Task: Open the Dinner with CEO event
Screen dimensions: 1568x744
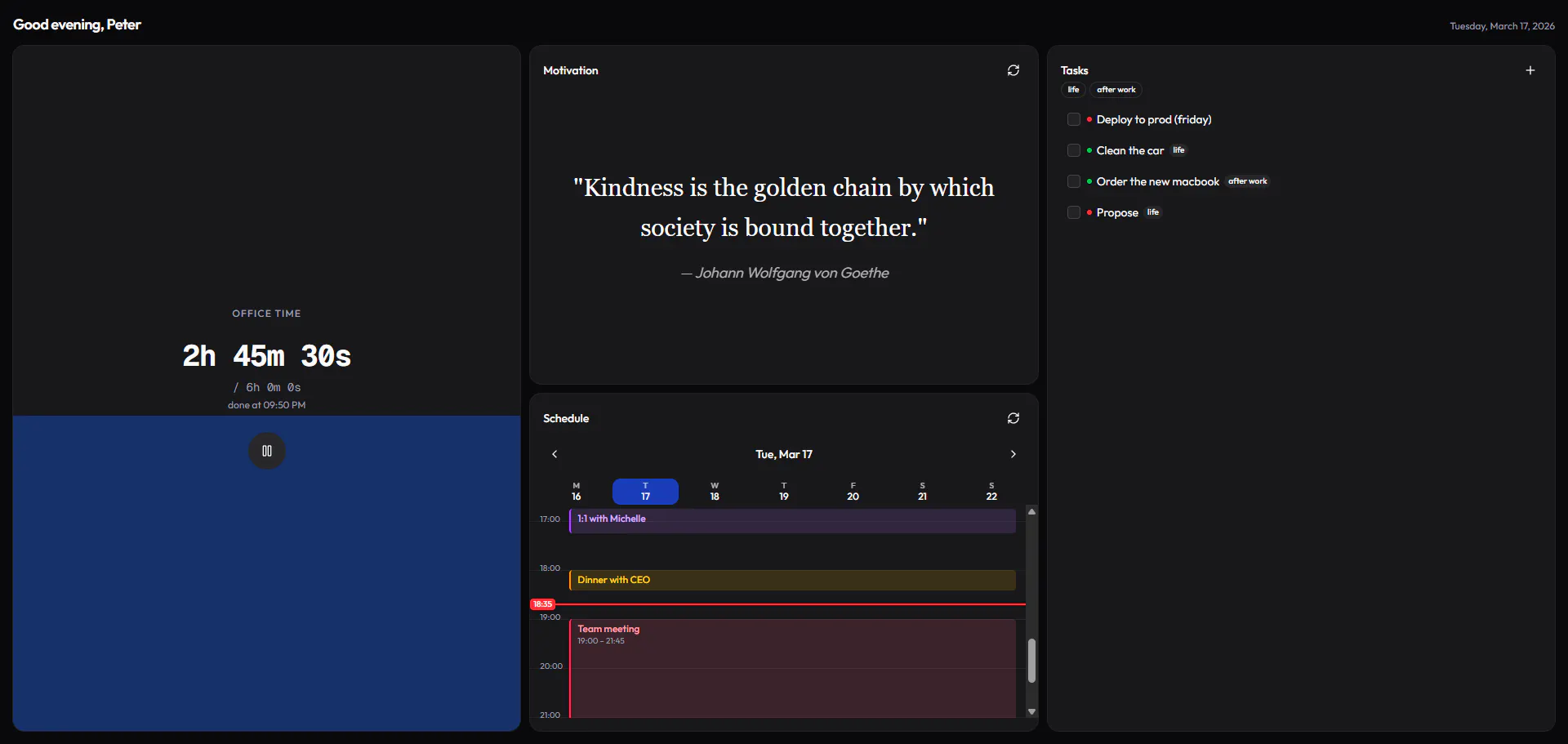Action: (x=792, y=580)
